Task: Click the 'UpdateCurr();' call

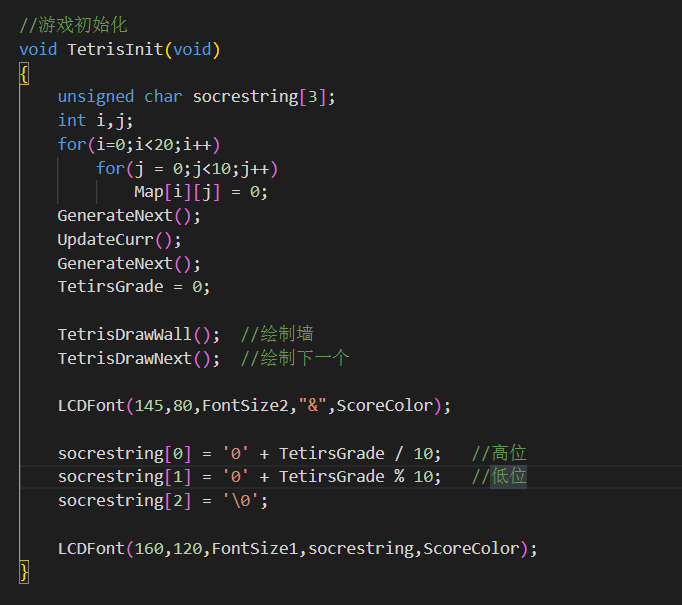Action: pos(120,240)
